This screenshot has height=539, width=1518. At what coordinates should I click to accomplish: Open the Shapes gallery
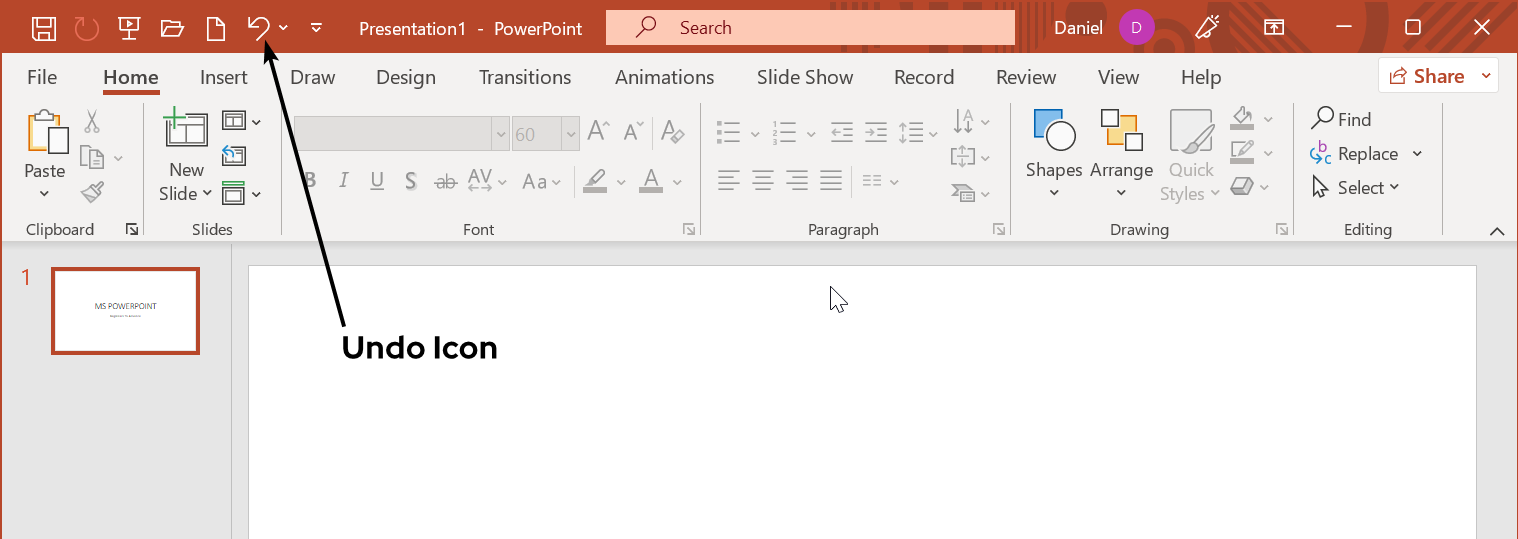(1053, 150)
